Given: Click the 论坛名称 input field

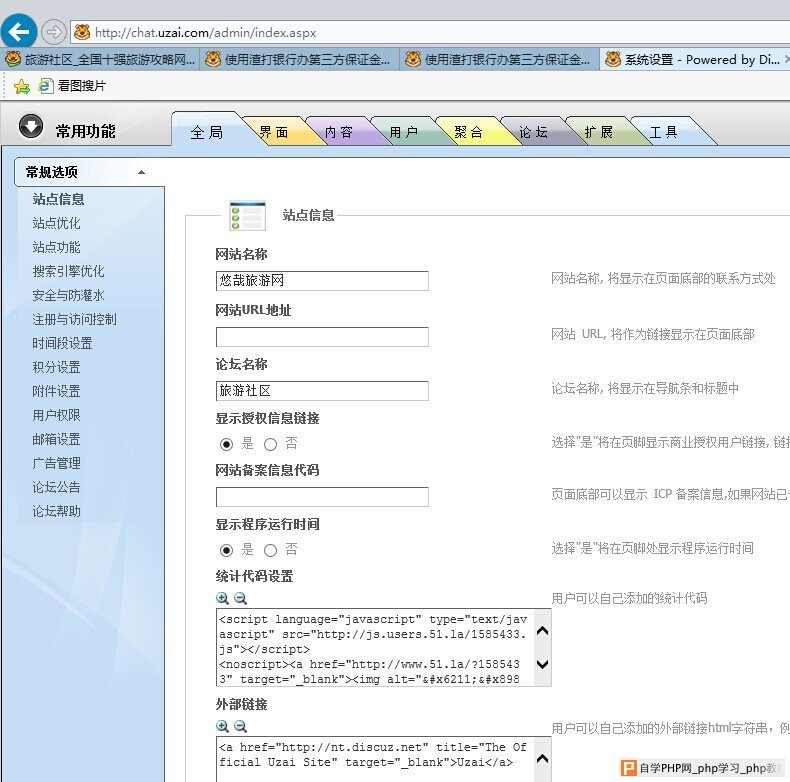Looking at the screenshot, I should pos(322,391).
